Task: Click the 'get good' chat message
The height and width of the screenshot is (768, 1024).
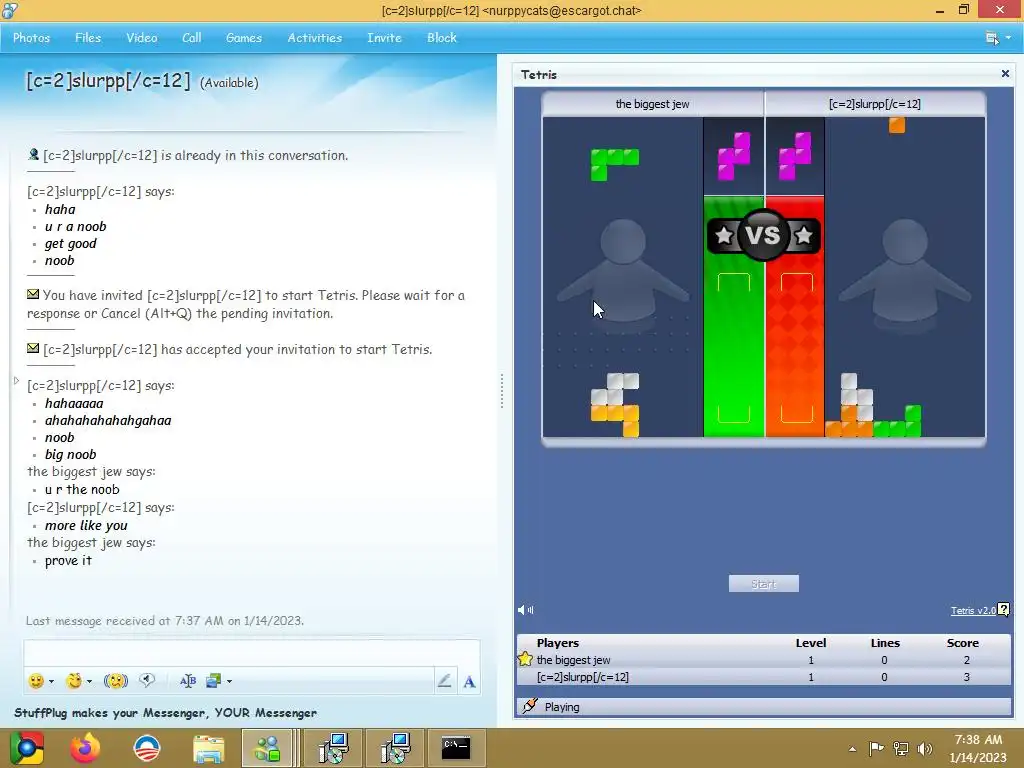Action: (71, 244)
